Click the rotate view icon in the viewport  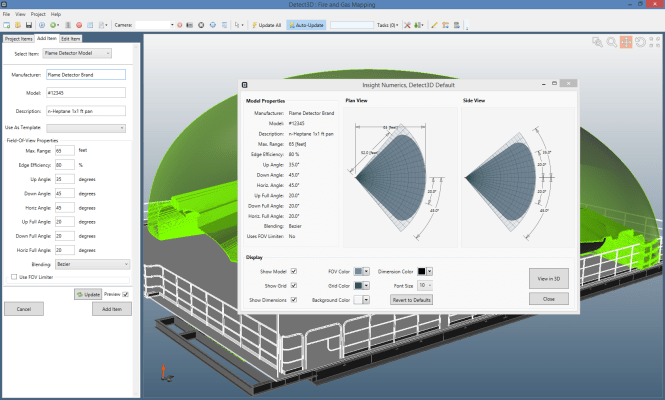pos(639,42)
